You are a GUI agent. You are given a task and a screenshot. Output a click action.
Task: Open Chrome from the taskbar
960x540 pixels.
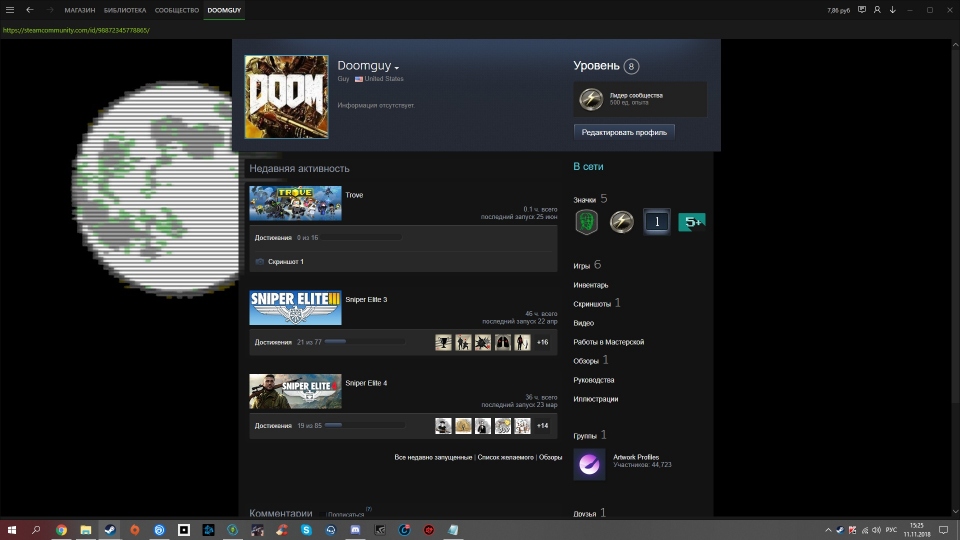point(61,530)
